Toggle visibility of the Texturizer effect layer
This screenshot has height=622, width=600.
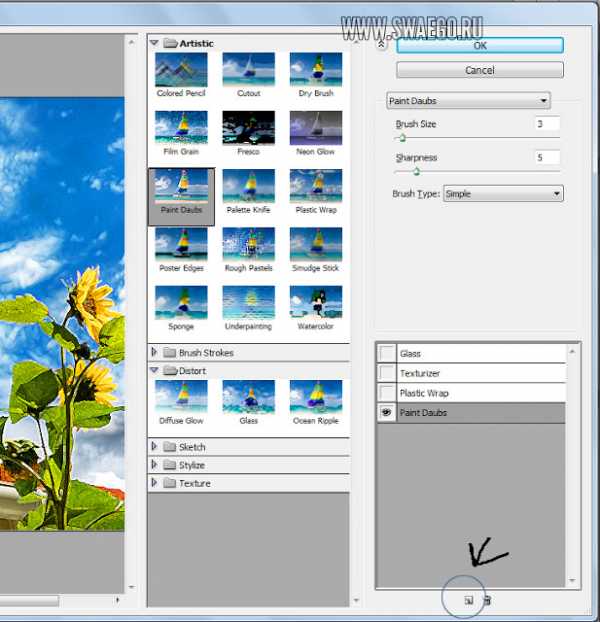(386, 373)
